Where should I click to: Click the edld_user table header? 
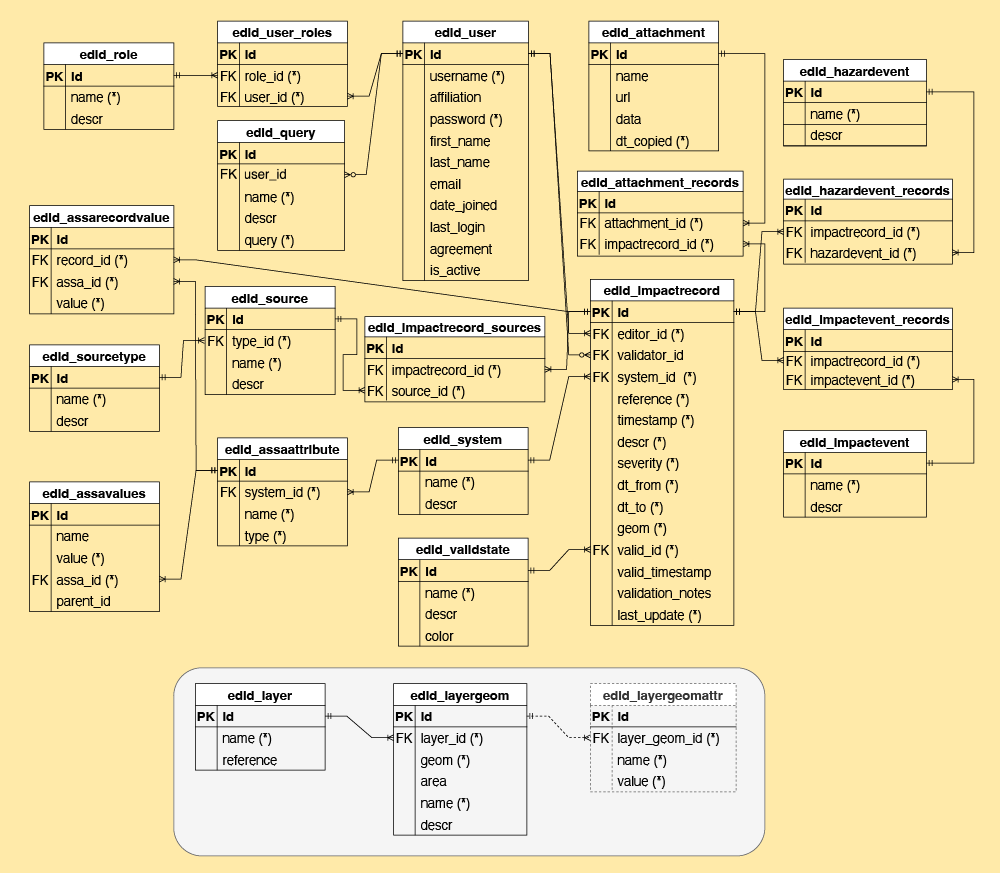(x=465, y=32)
